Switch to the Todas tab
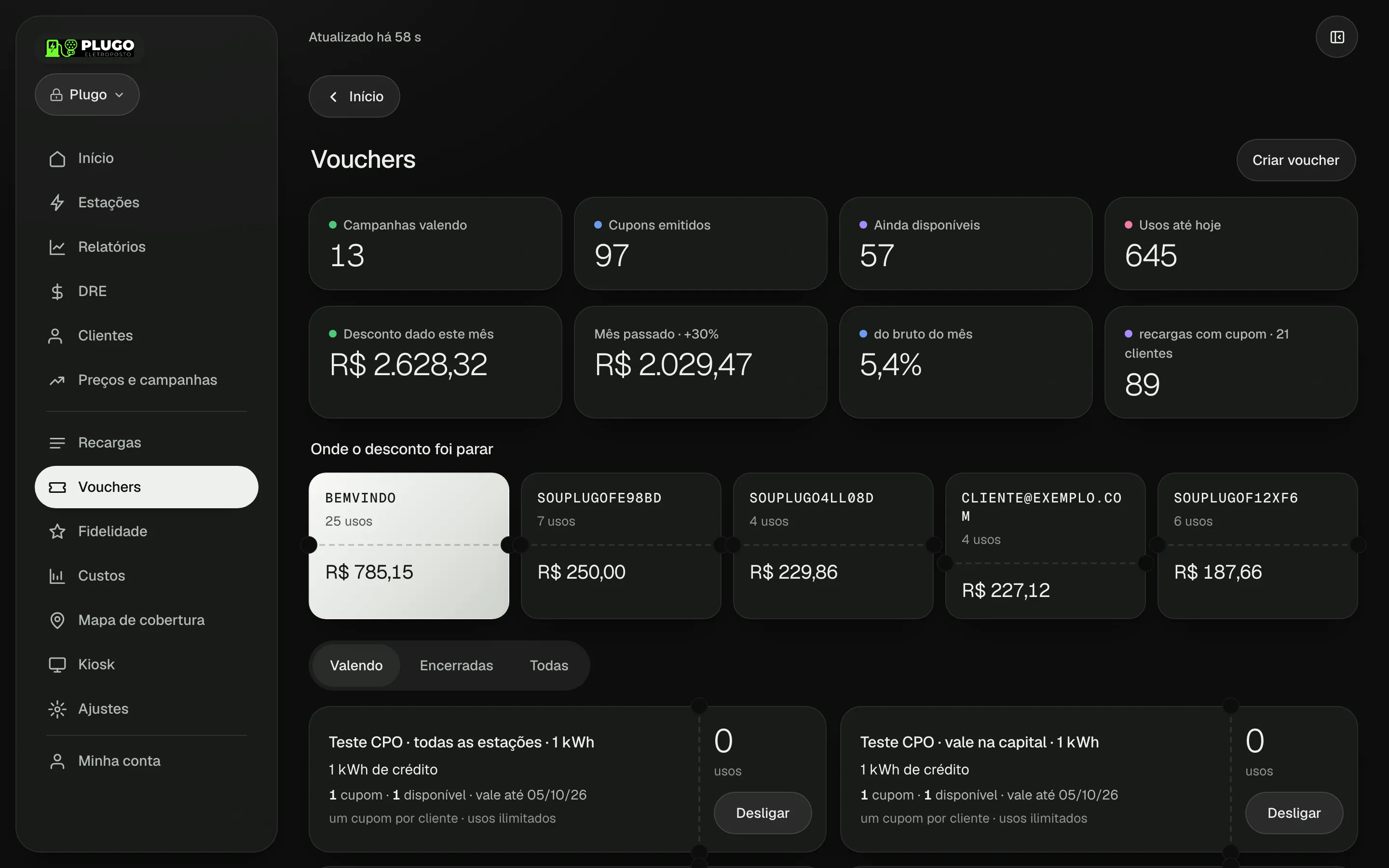 549,665
